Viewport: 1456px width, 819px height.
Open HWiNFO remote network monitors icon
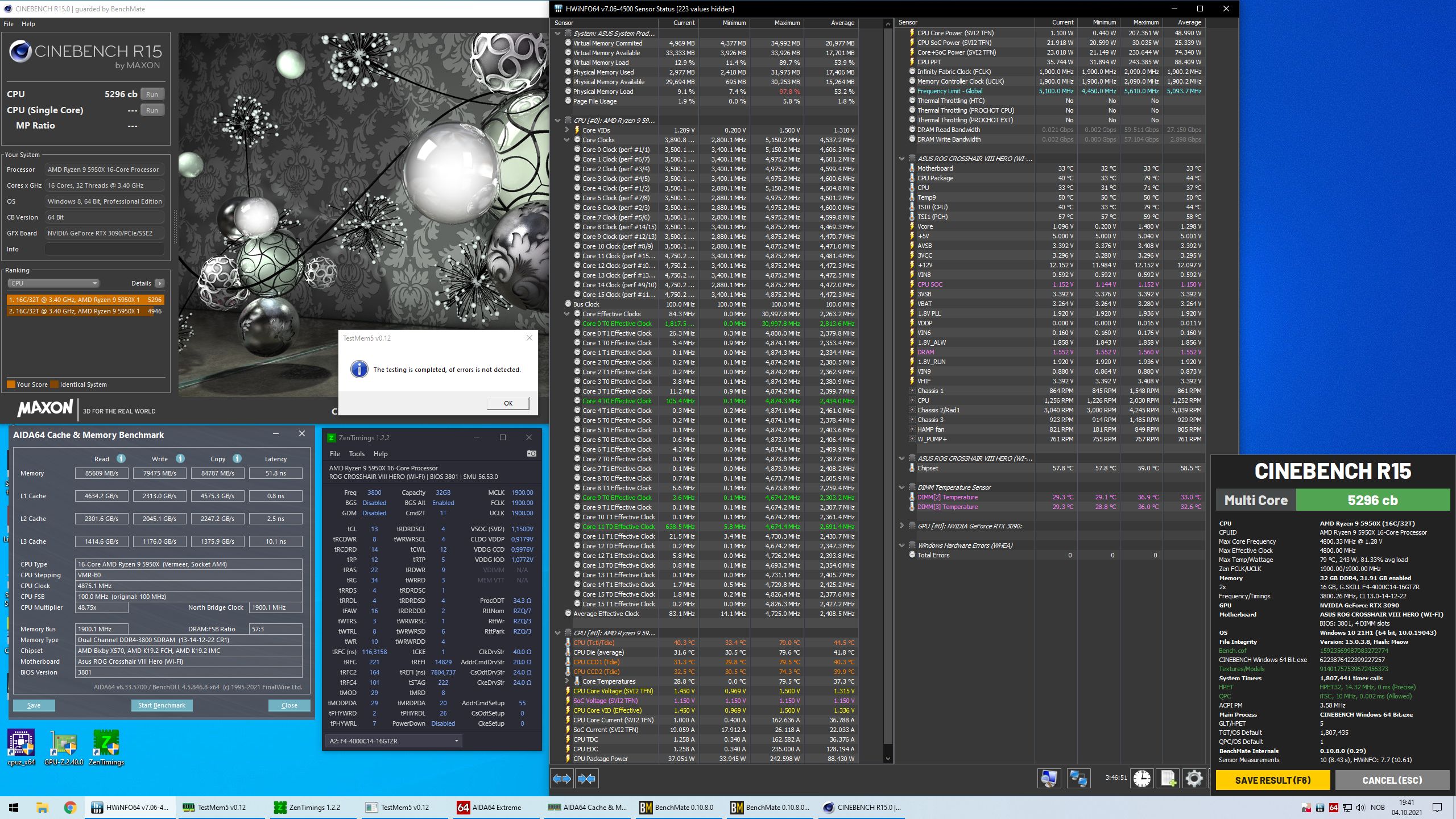pos(1078,778)
